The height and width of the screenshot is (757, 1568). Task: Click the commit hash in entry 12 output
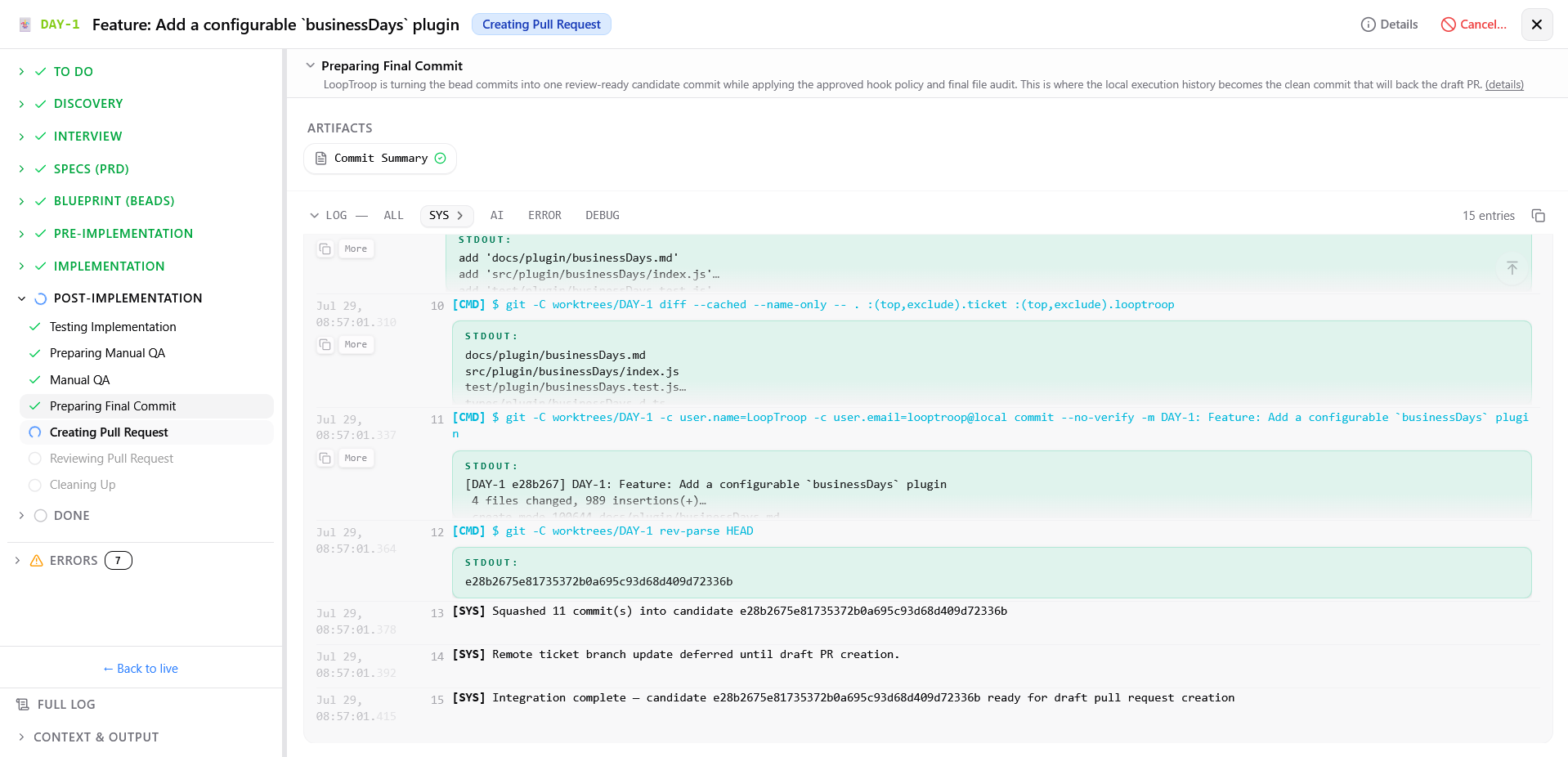(598, 582)
